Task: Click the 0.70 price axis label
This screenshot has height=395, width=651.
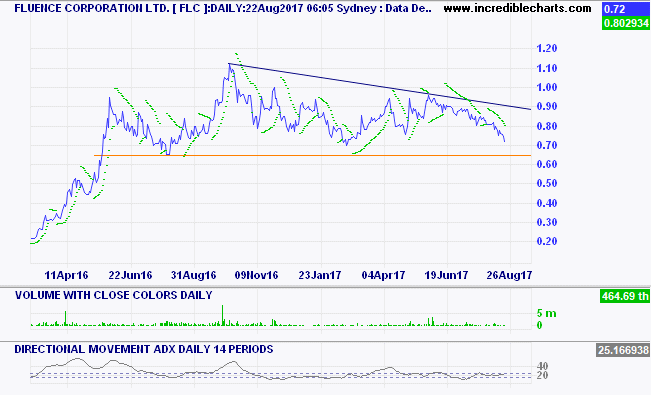Action: click(546, 145)
